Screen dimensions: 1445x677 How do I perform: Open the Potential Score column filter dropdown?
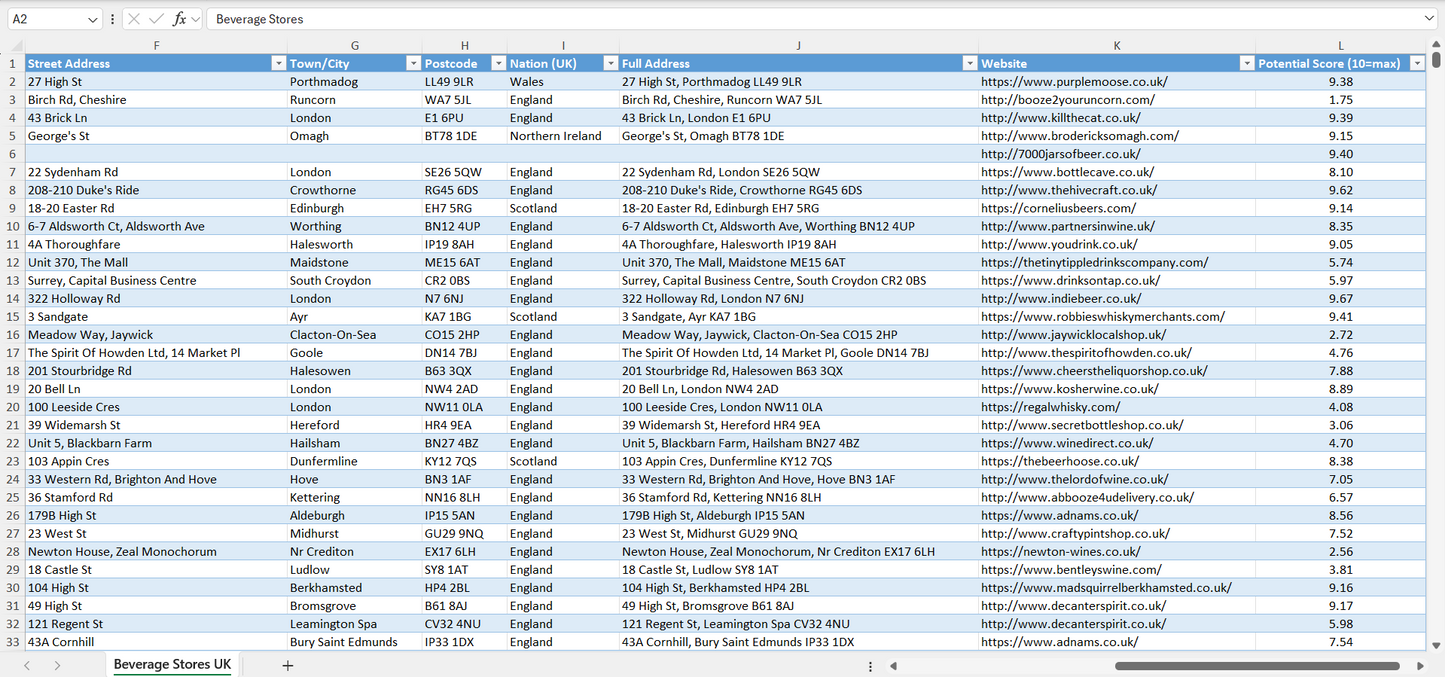[1417, 62]
